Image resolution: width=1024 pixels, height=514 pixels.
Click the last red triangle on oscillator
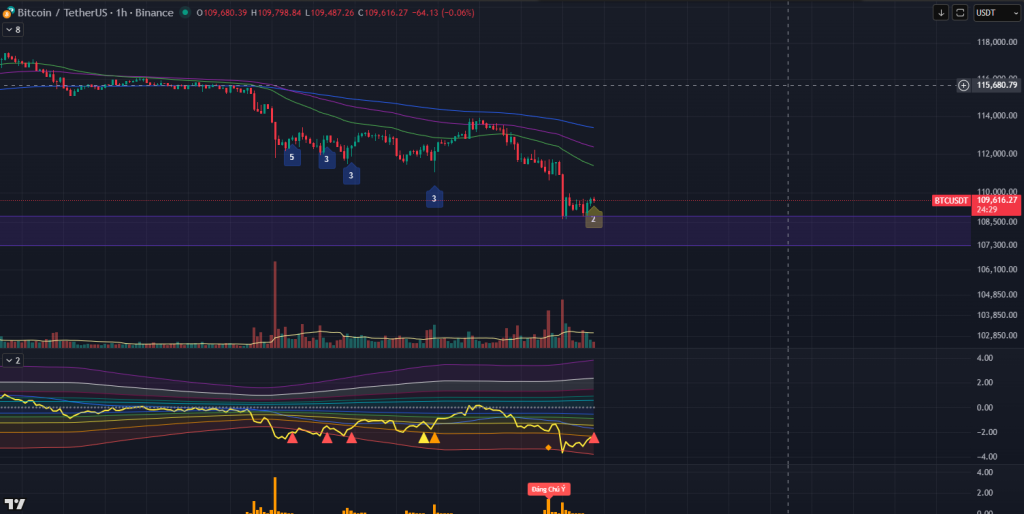coord(594,438)
